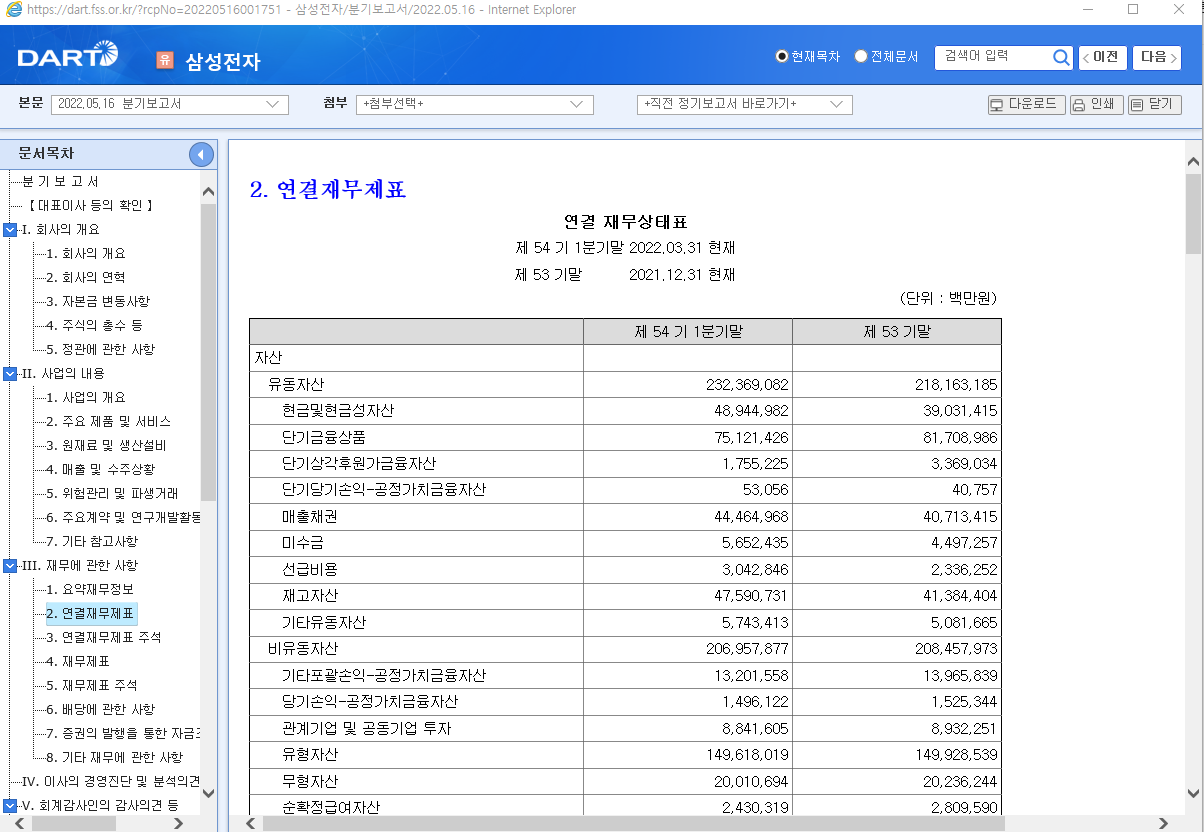Open 2. 회사의 연혁 tree entry
The width and height of the screenshot is (1204, 832).
coord(86,278)
